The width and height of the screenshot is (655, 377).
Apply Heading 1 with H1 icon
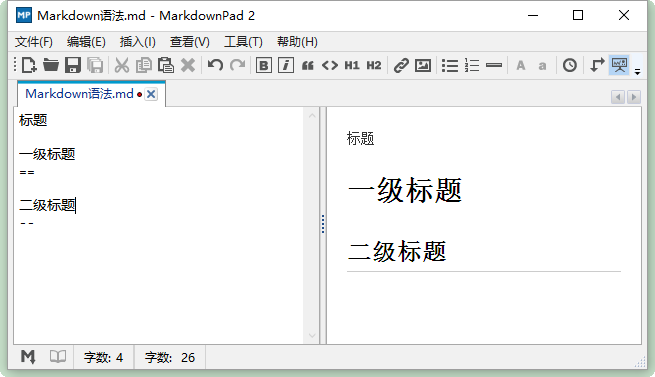pos(352,65)
